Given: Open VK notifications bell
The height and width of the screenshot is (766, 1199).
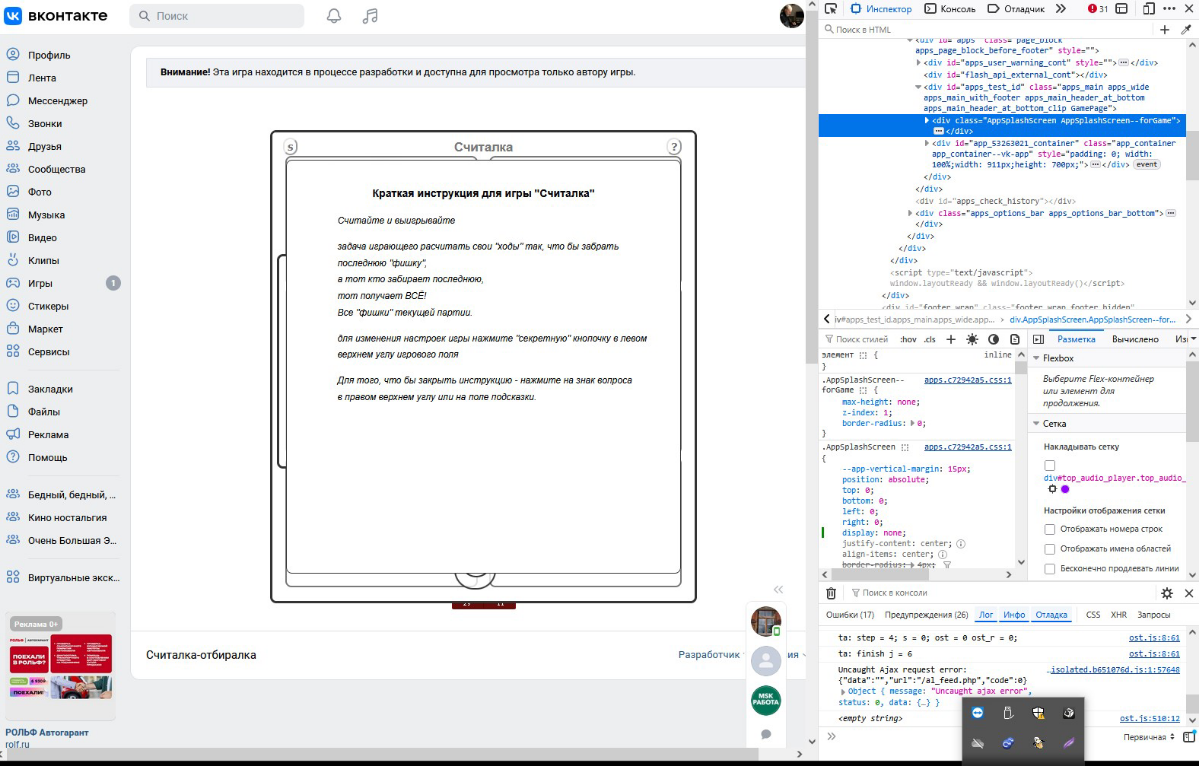Looking at the screenshot, I should pos(333,16).
